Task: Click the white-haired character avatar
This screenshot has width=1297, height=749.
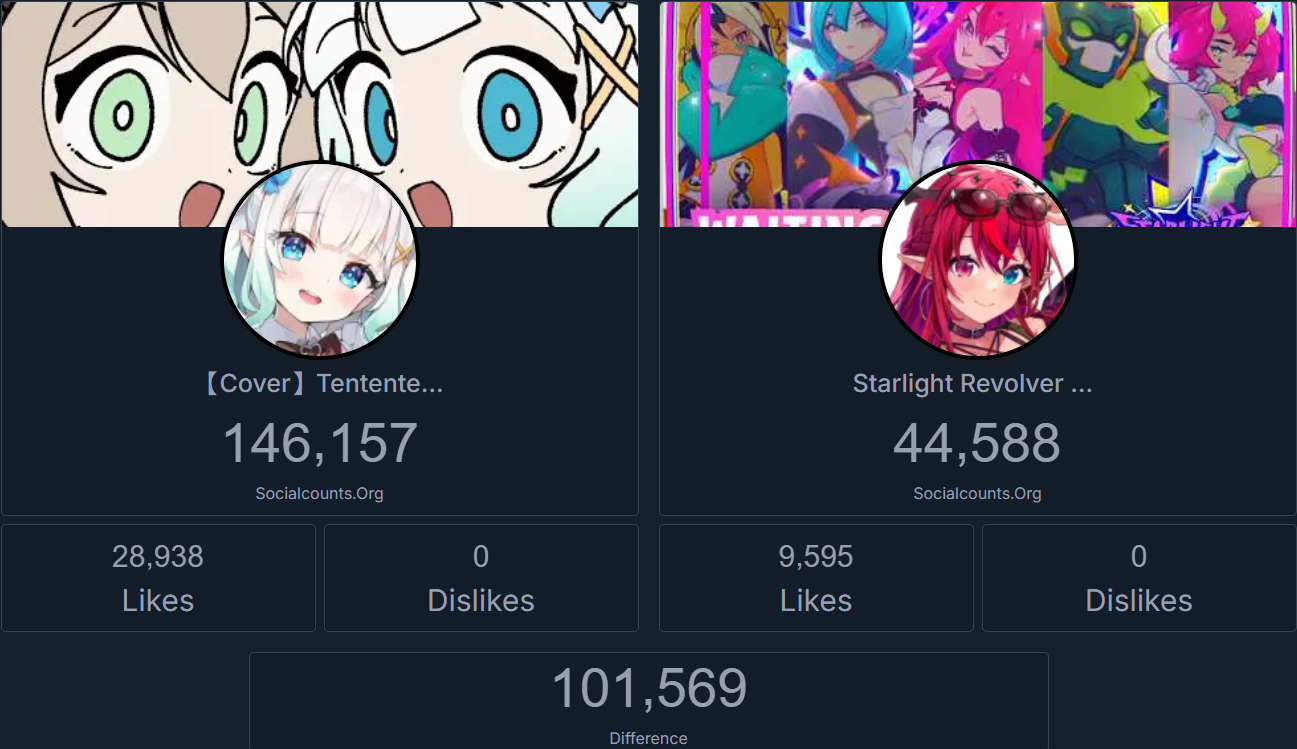Action: pyautogui.click(x=319, y=260)
